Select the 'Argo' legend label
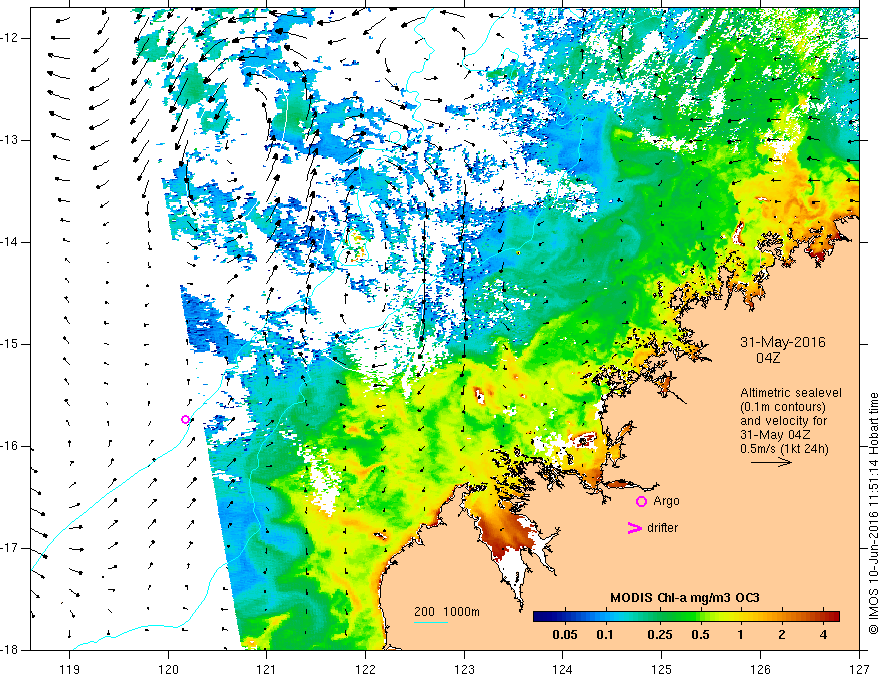Image resolution: width=880 pixels, height=680 pixels. click(666, 501)
